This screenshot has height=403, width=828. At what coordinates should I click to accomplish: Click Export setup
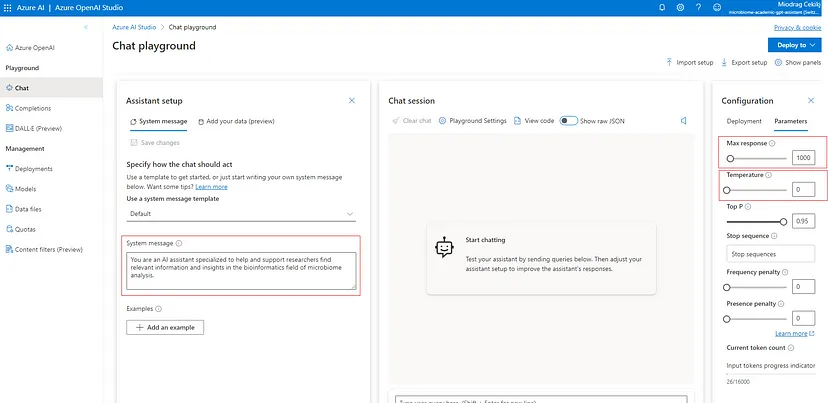744,63
